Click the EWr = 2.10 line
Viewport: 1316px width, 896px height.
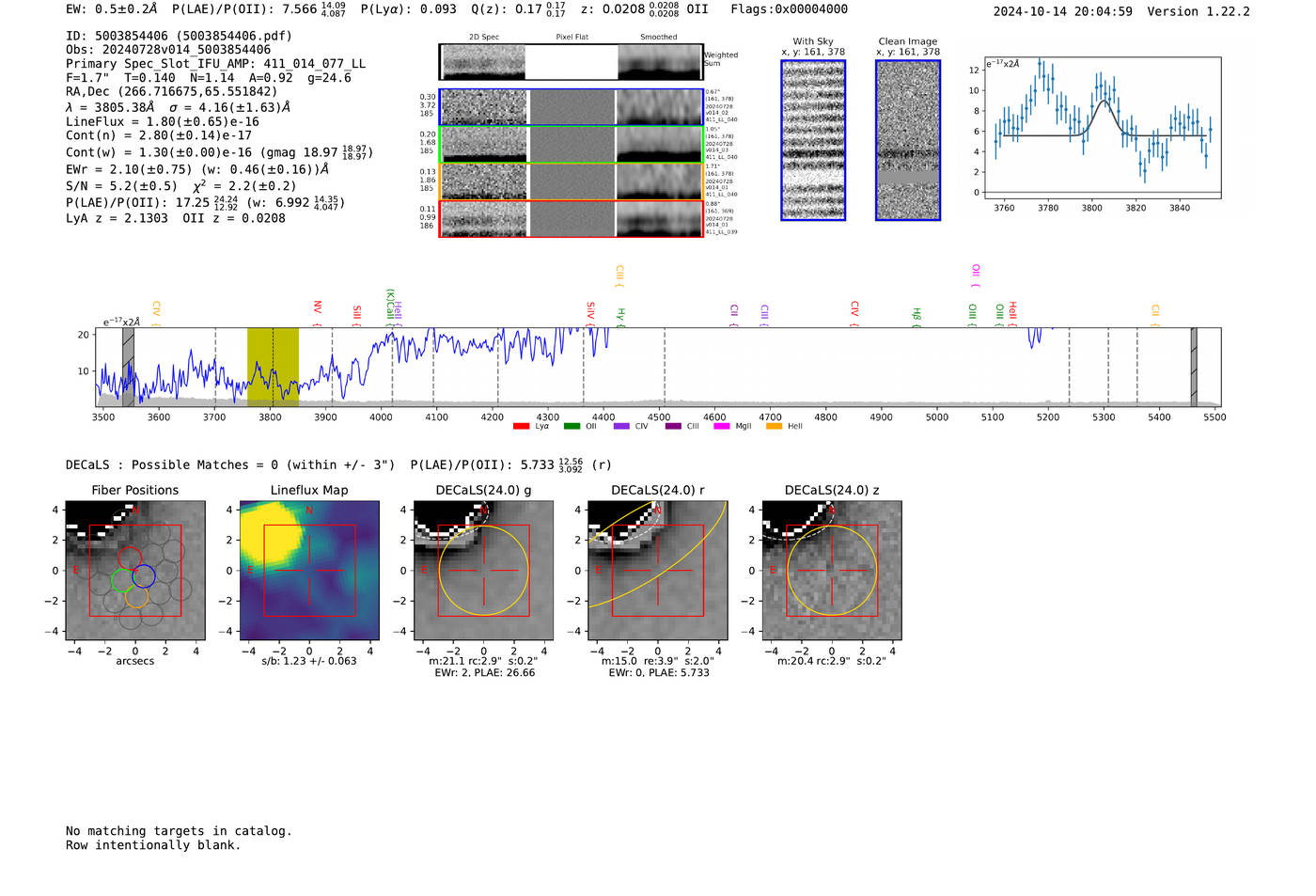pyautogui.click(x=197, y=169)
